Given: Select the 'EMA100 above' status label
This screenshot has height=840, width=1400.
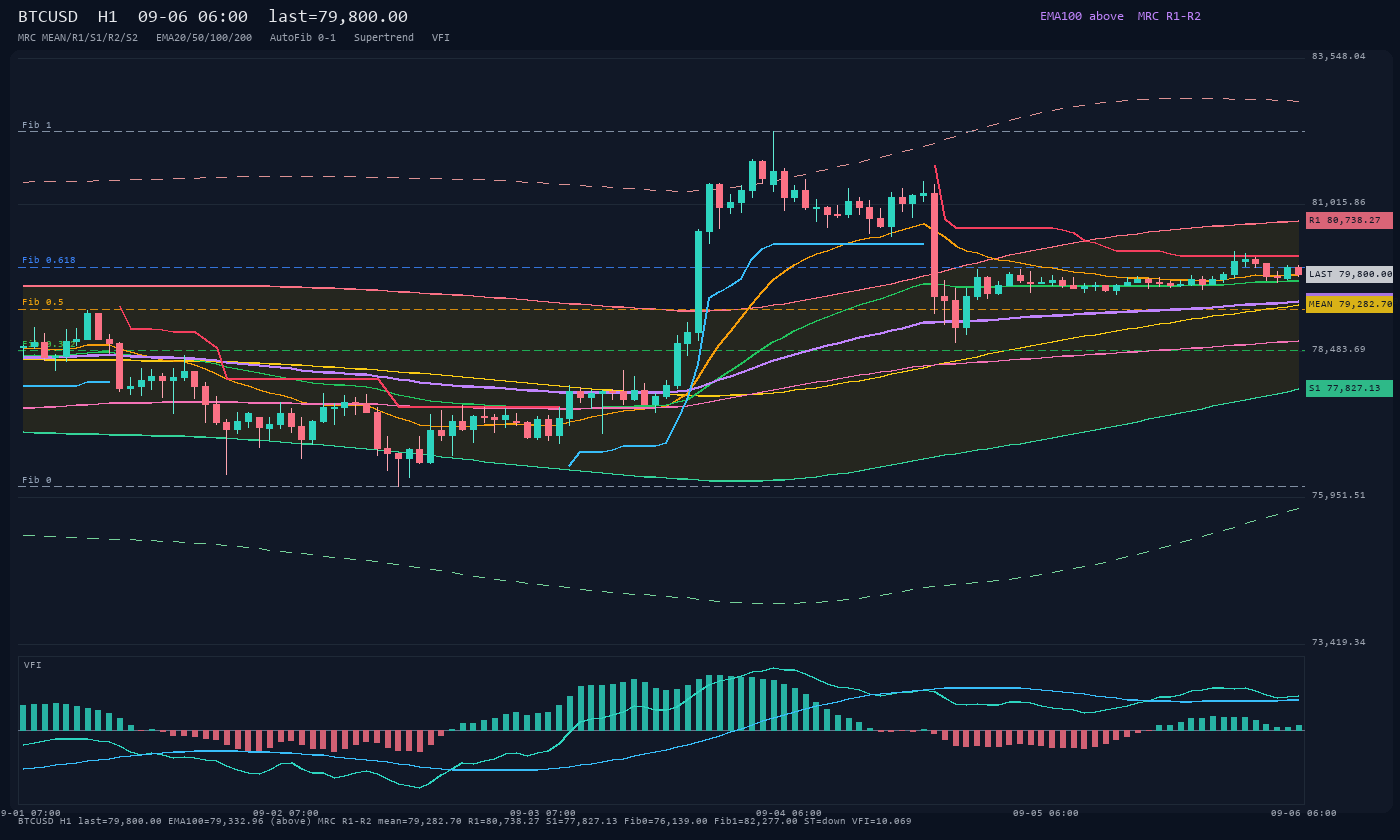Looking at the screenshot, I should point(1081,16).
